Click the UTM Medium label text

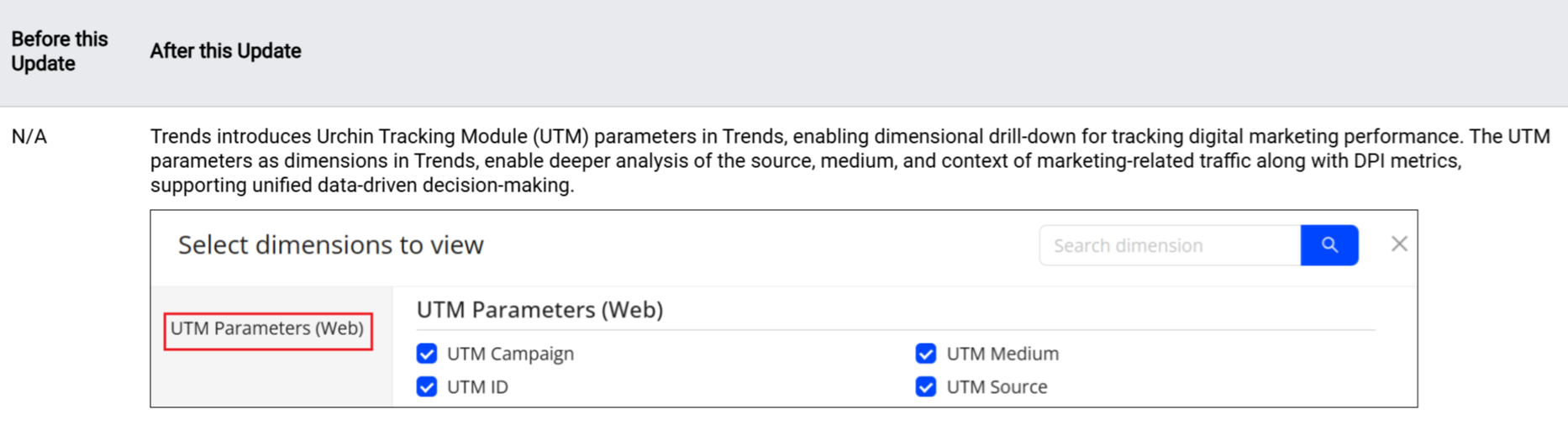(1002, 354)
